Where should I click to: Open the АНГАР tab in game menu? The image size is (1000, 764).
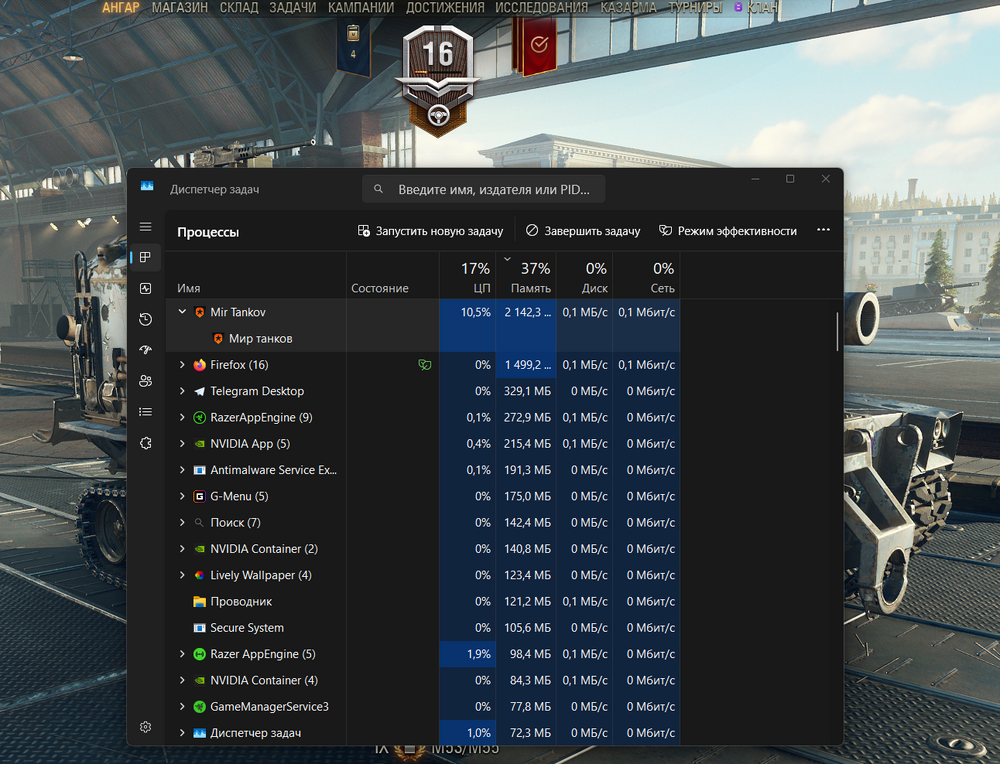coord(121,8)
